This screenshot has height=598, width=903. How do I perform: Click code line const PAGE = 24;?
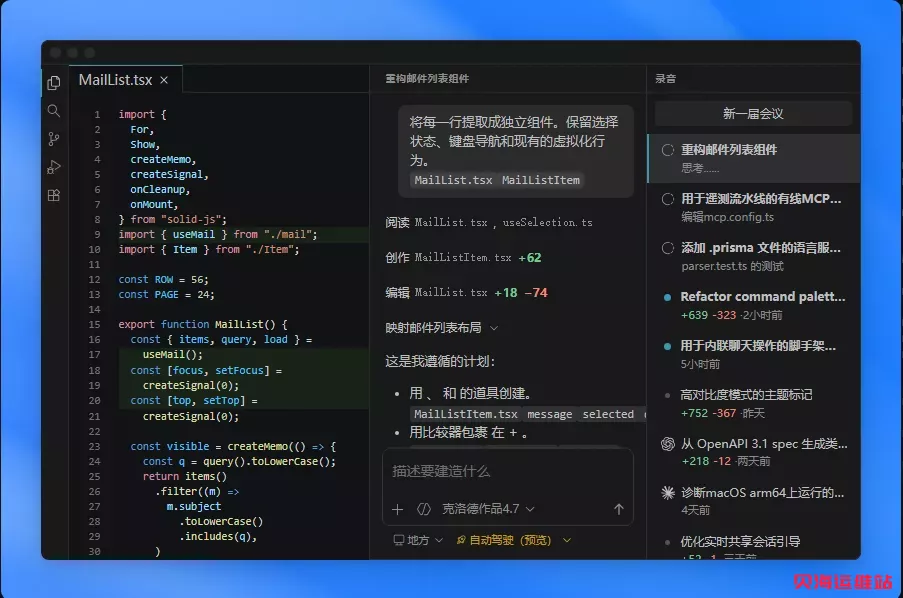coord(166,294)
